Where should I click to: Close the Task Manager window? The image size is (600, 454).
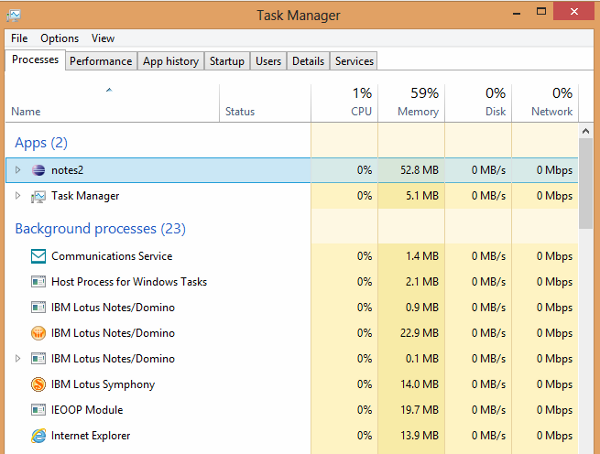coord(574,11)
